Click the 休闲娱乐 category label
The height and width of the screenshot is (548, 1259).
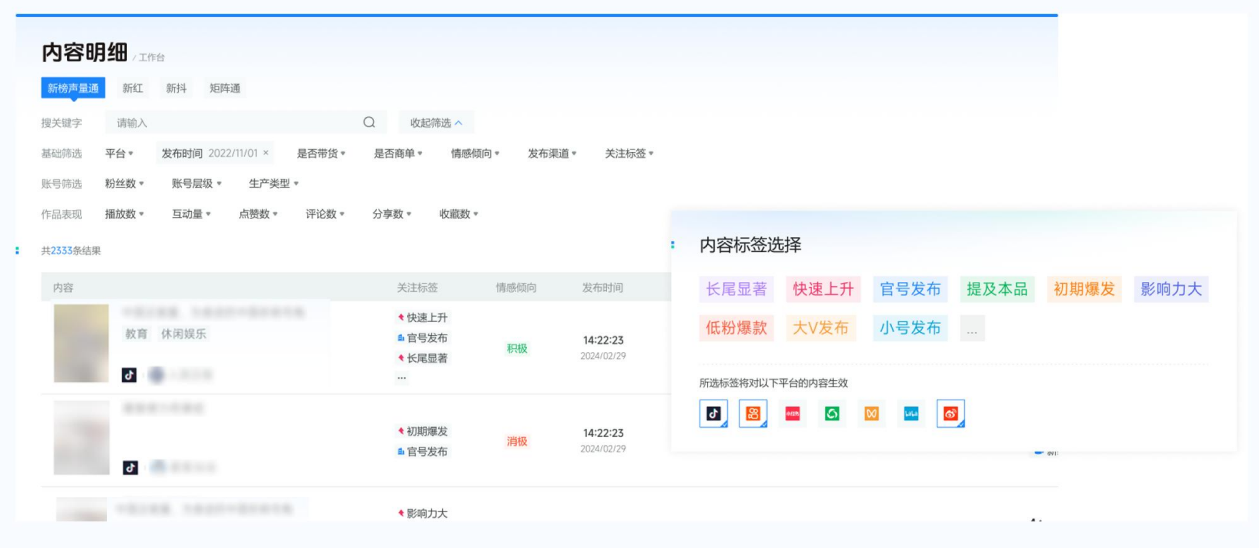point(184,334)
